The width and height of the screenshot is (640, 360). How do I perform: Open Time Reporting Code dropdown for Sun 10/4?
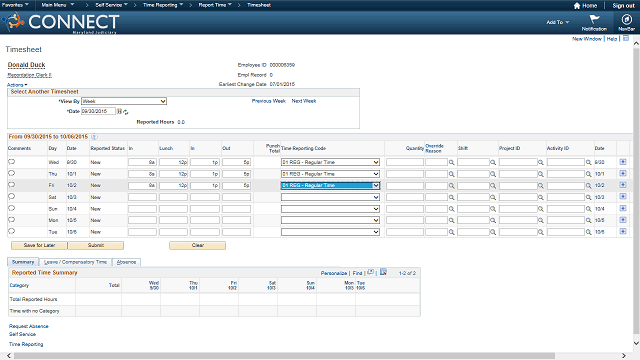click(x=330, y=209)
